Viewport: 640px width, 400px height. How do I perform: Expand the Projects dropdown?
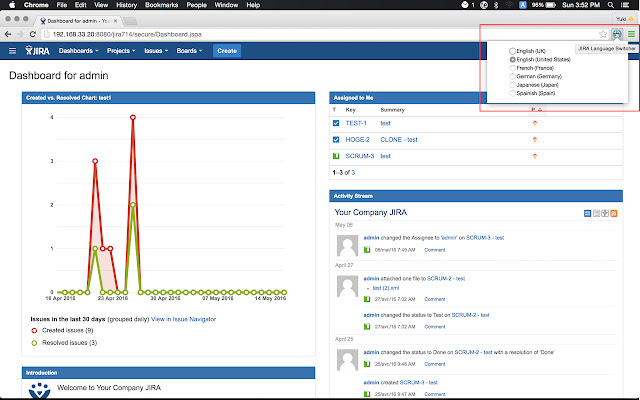[121, 51]
